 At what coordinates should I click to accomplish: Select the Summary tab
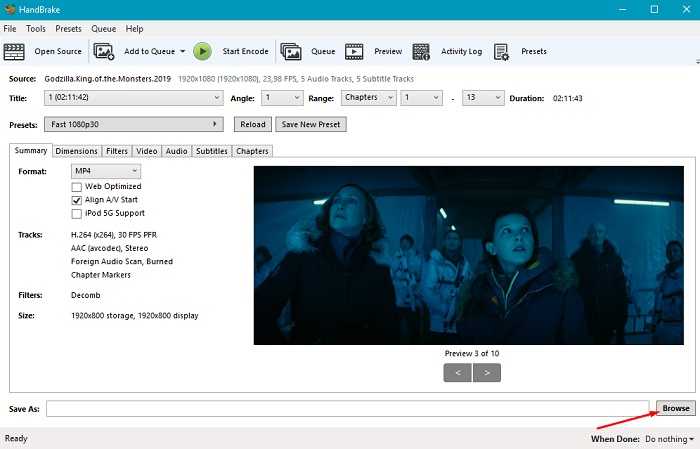[31, 150]
